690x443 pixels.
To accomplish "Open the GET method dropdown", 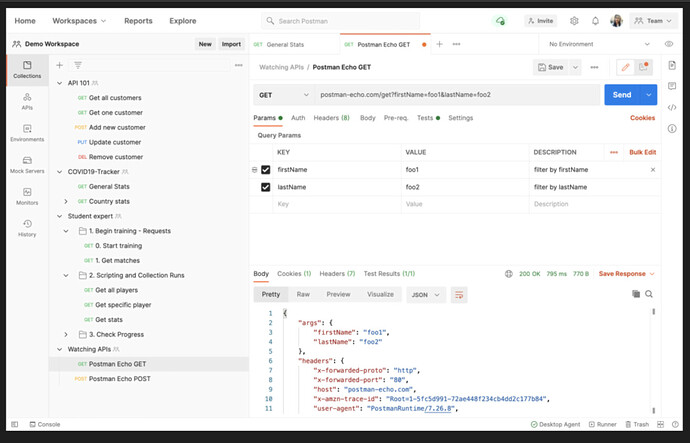I will 283,95.
